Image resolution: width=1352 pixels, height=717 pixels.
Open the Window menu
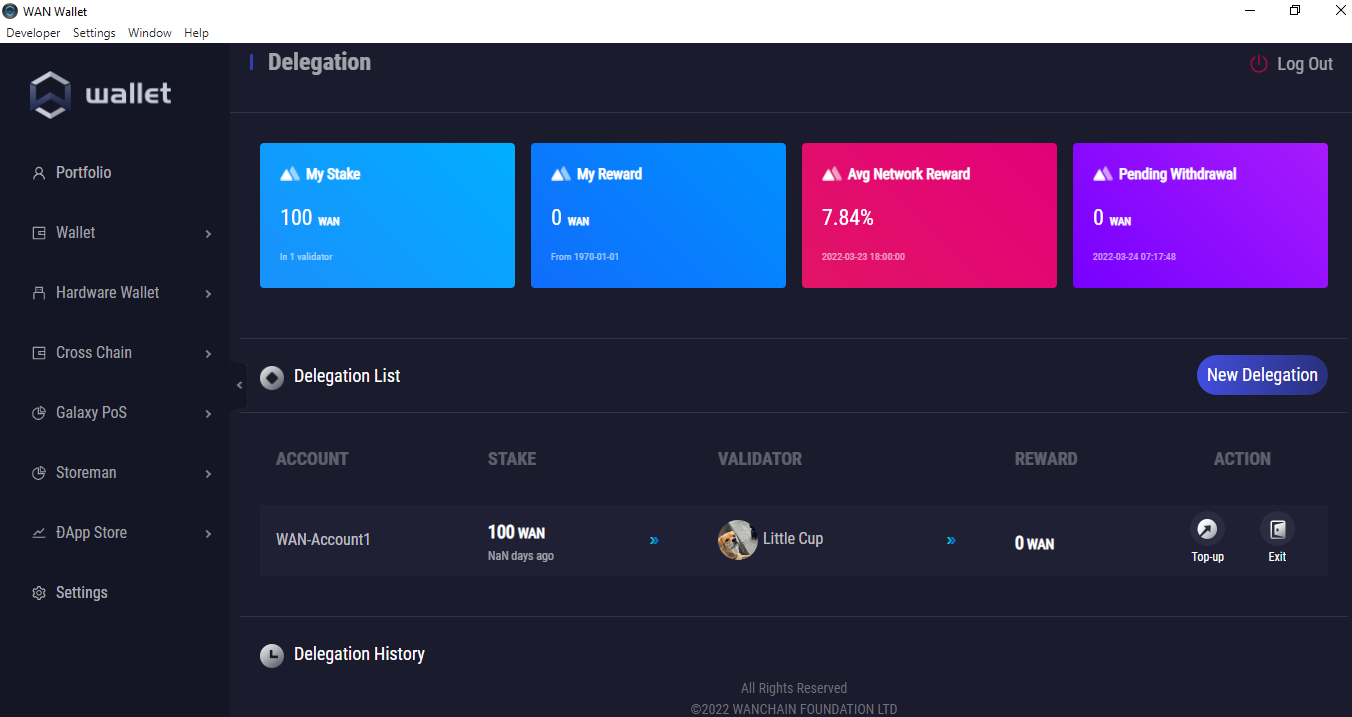coord(149,33)
